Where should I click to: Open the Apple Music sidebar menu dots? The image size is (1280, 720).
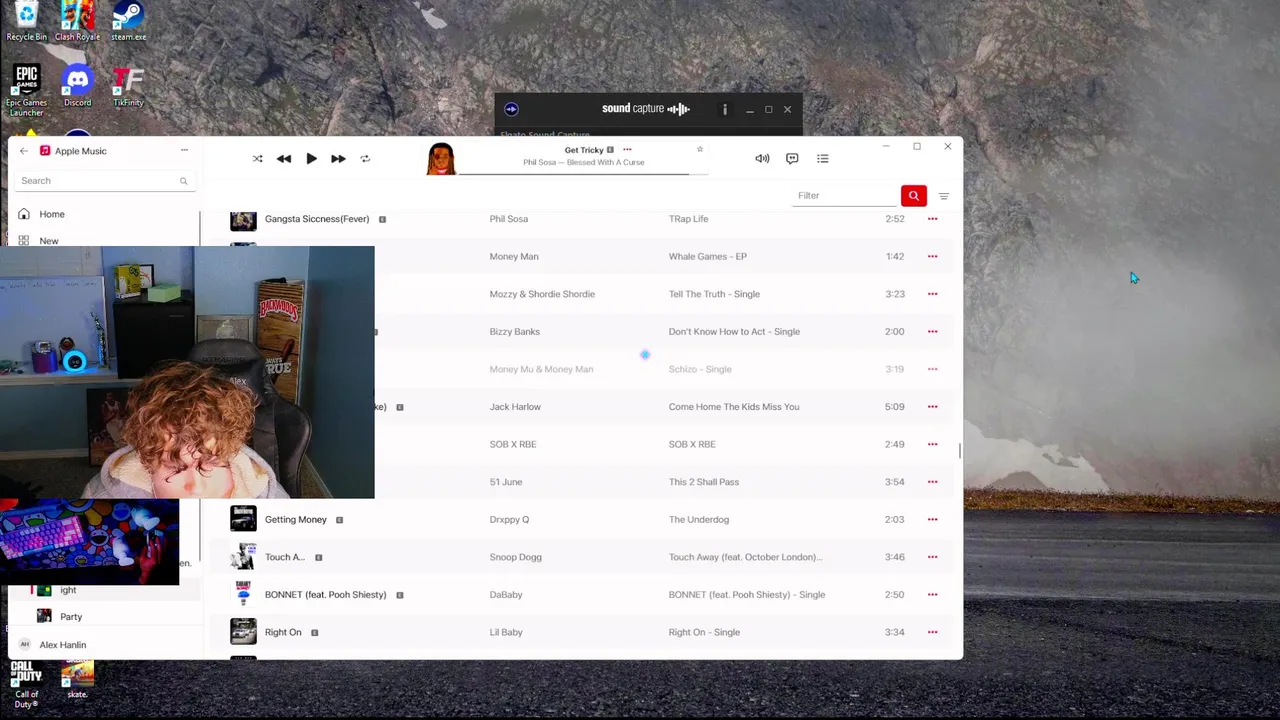pos(184,150)
